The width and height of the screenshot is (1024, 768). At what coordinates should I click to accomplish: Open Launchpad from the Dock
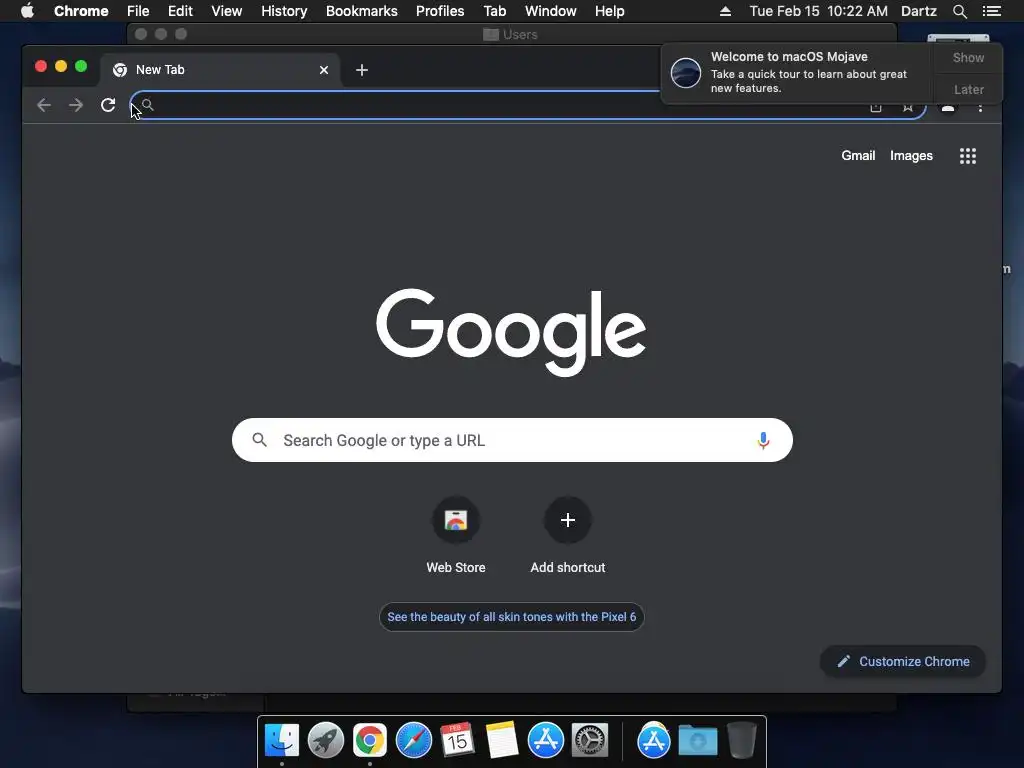click(325, 740)
